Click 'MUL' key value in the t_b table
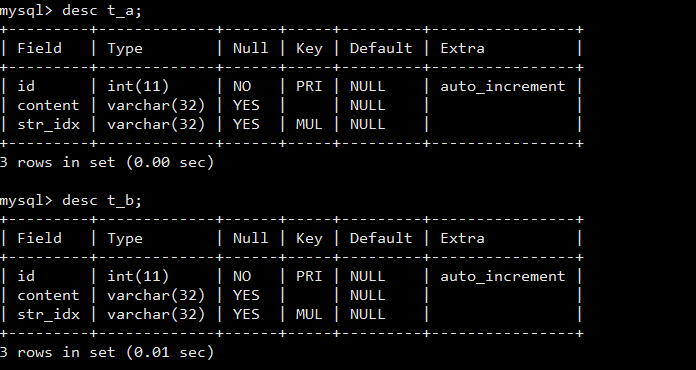The height and width of the screenshot is (370, 696). (309, 314)
